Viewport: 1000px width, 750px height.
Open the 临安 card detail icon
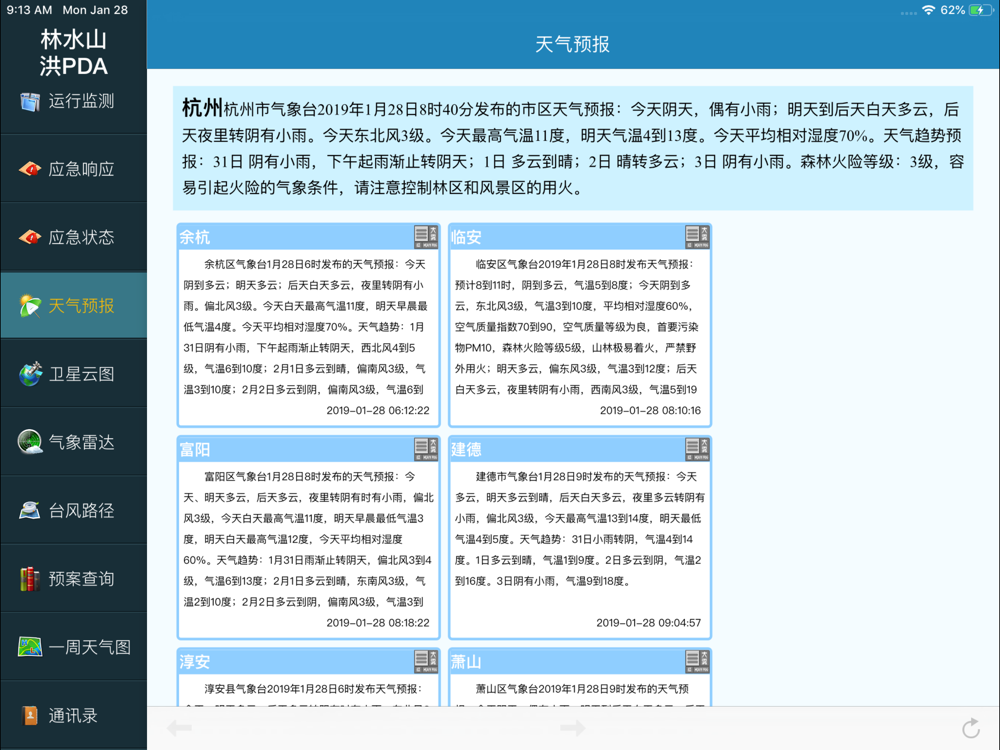pos(697,237)
